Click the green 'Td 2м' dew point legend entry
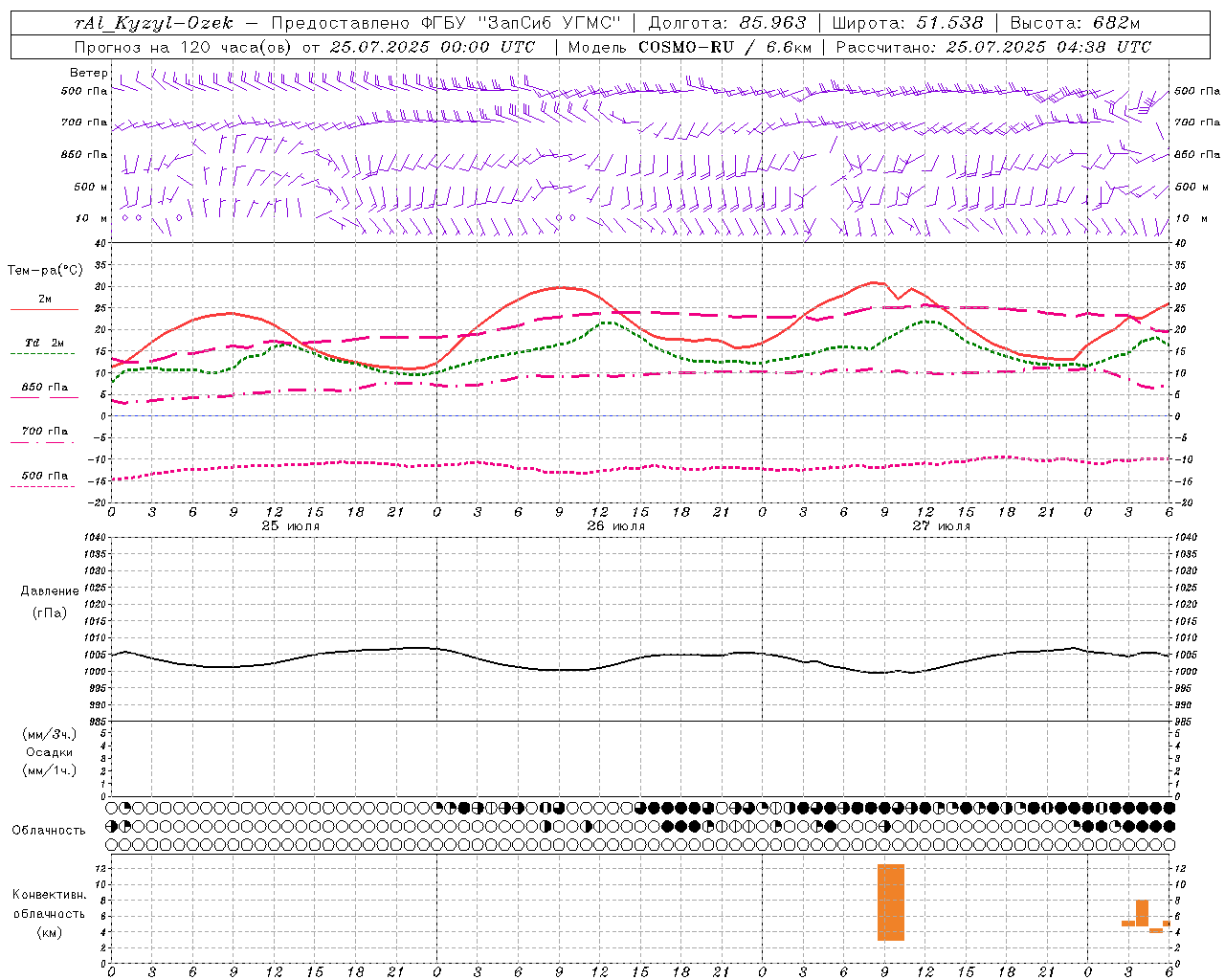1225x980 pixels. point(44,347)
